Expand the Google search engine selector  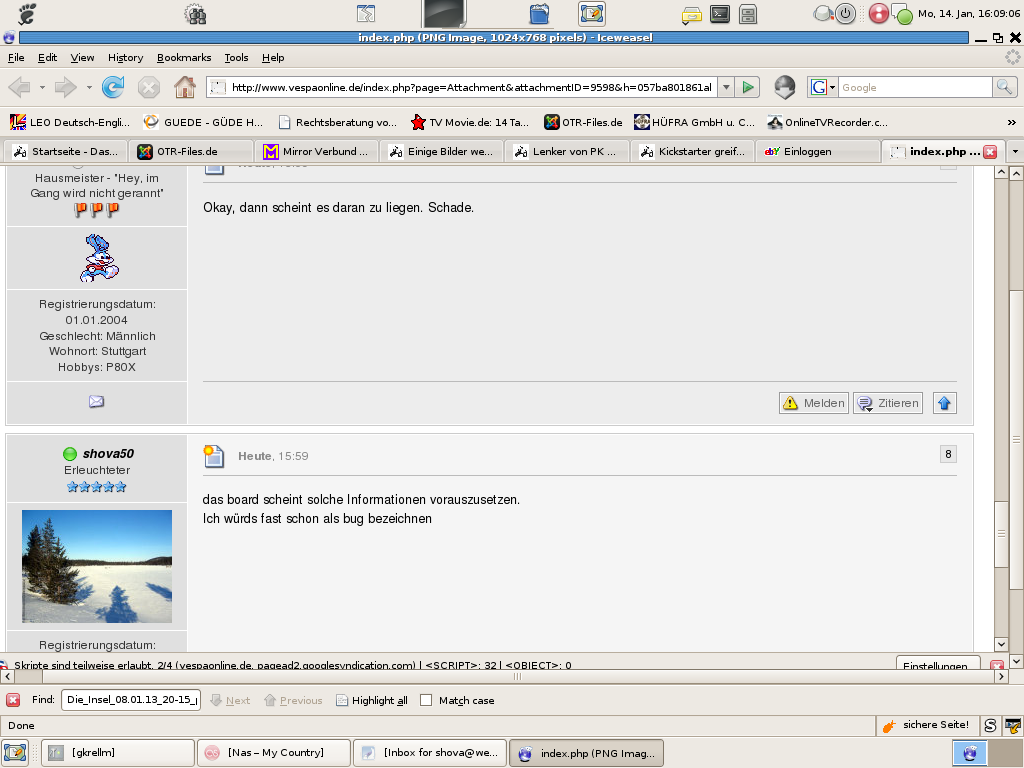(x=823, y=88)
